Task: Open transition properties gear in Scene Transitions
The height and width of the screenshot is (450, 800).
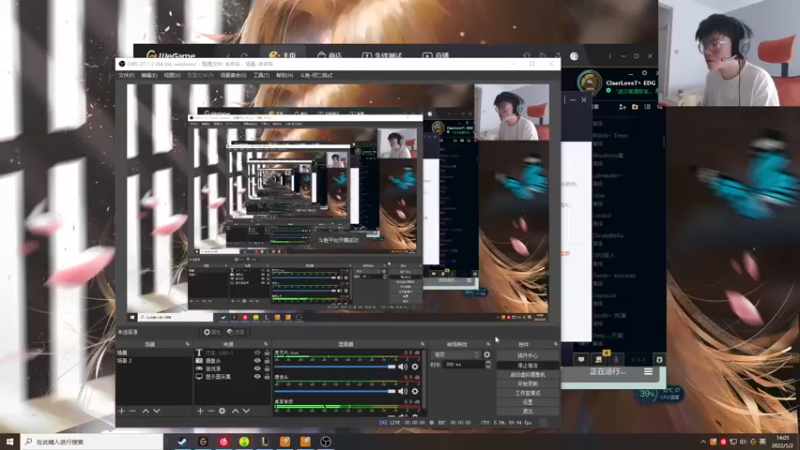Action: 487,355
